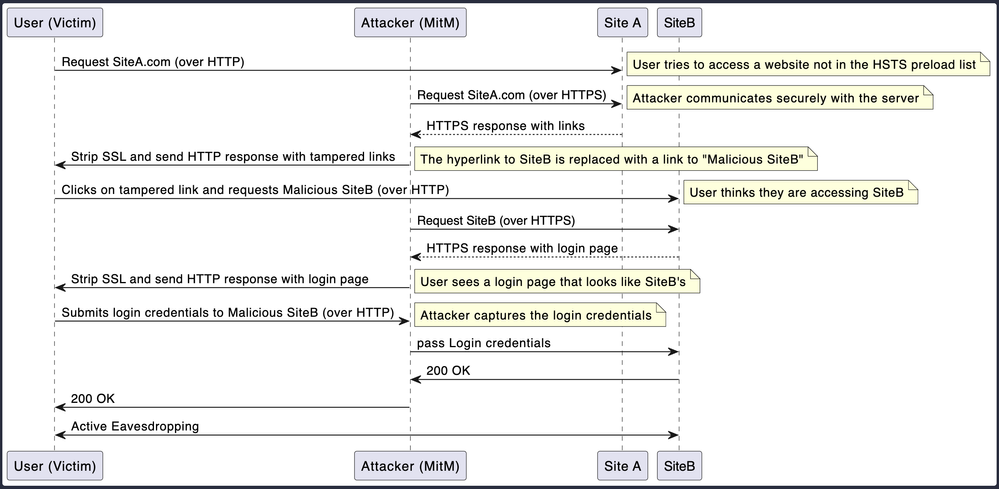Click the 'User thinks they are accessing SiteB' note
This screenshot has height=489, width=999.
800,192
